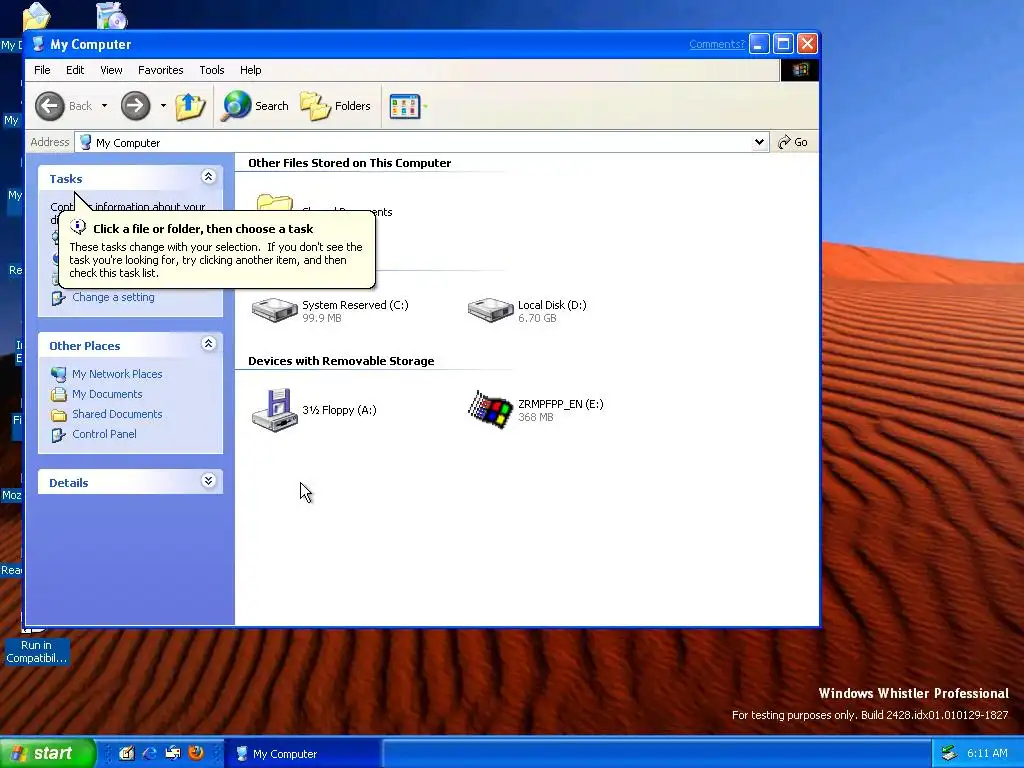Click the My Network Places icon
Screen dimensions: 1024x768
coord(59,374)
